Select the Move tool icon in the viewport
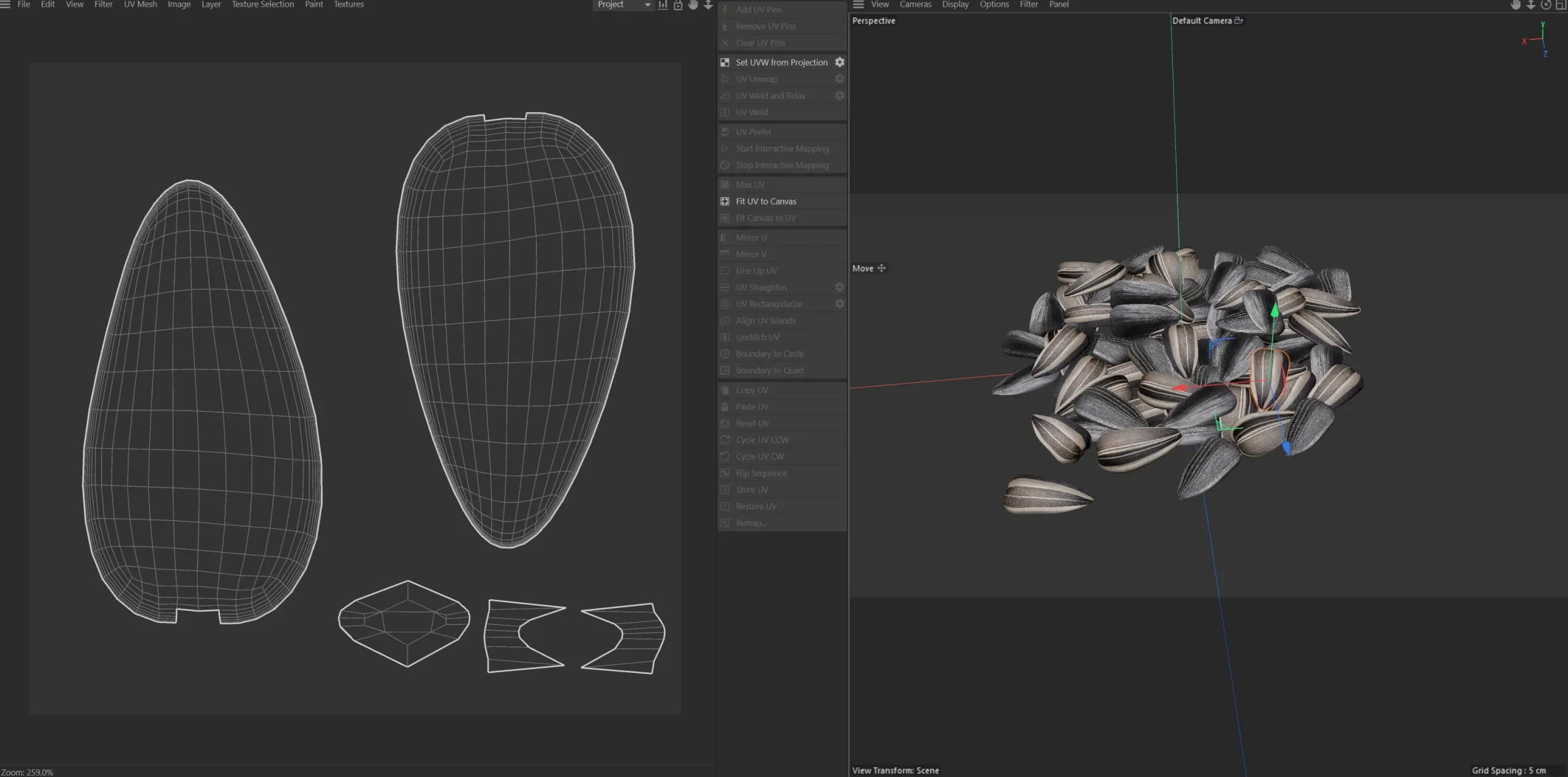Image resolution: width=1568 pixels, height=777 pixels. click(881, 268)
